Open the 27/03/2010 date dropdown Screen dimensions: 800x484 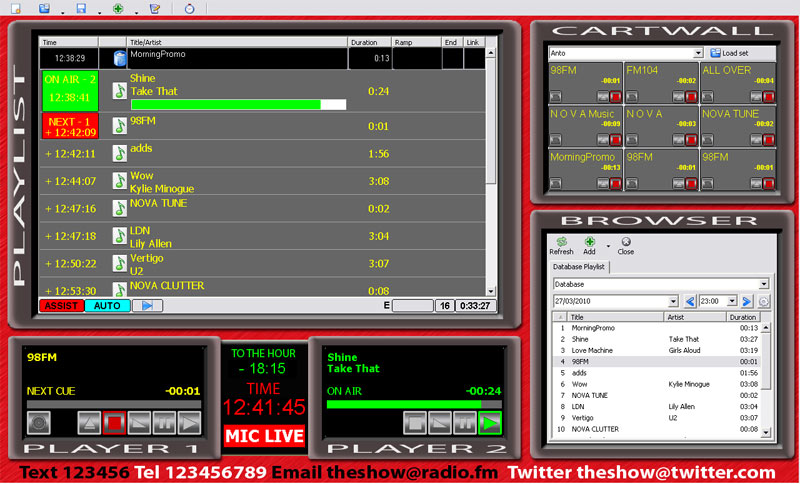(x=673, y=301)
